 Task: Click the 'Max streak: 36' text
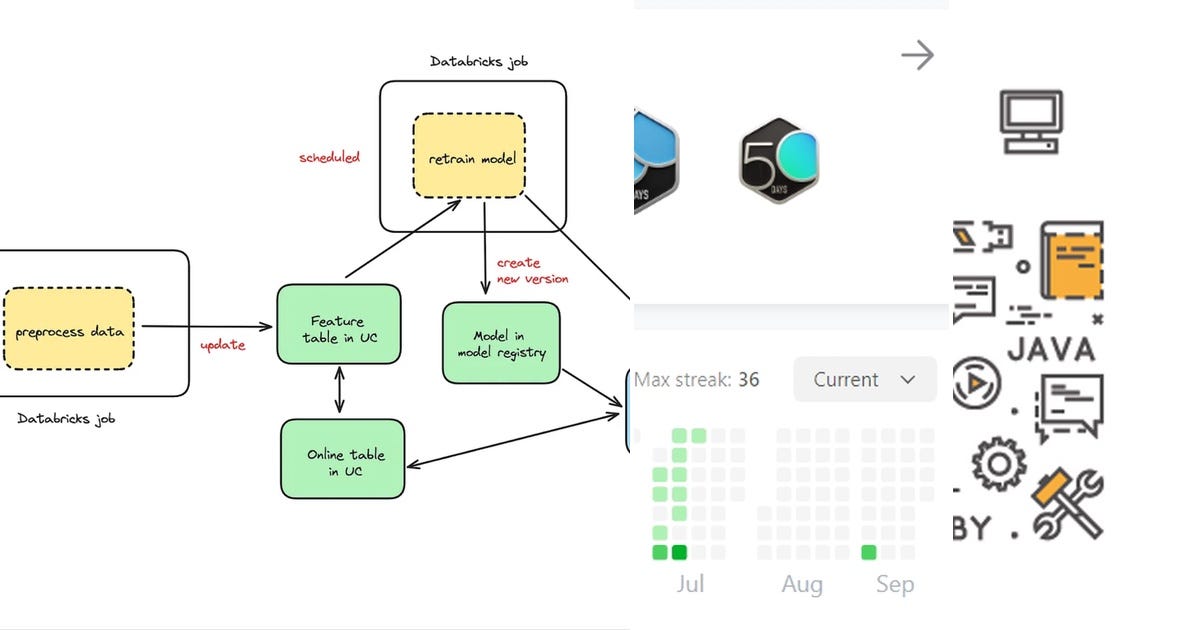pos(697,380)
